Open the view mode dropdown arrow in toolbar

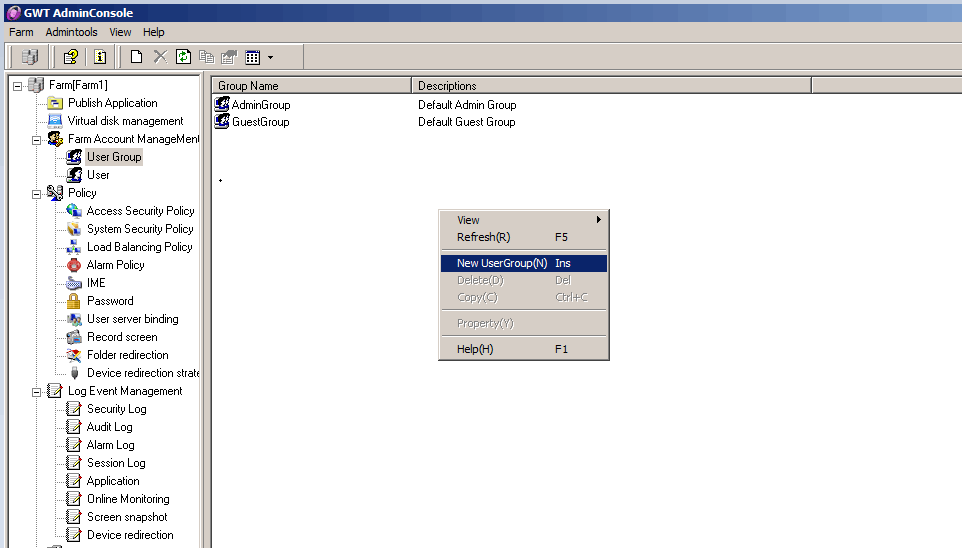pos(270,58)
